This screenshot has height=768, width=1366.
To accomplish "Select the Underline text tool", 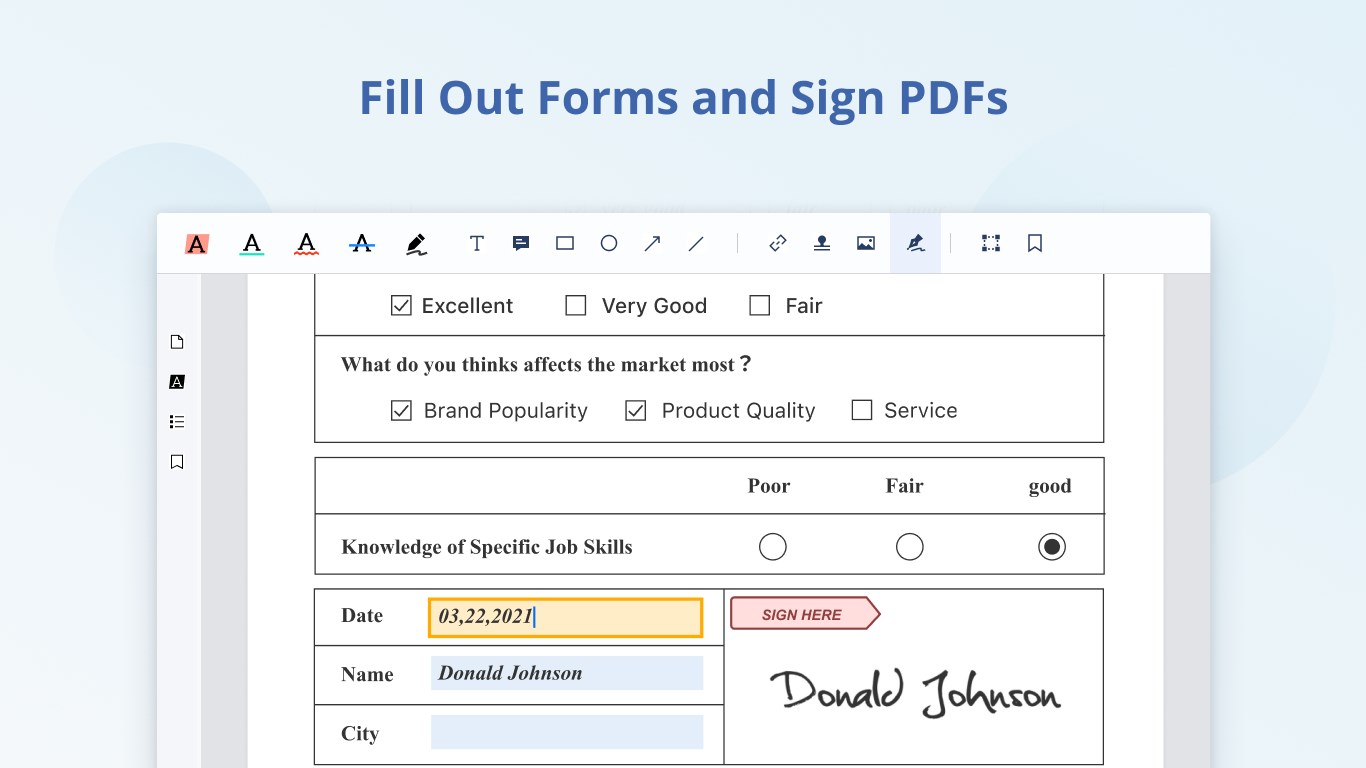I will pyautogui.click(x=252, y=243).
